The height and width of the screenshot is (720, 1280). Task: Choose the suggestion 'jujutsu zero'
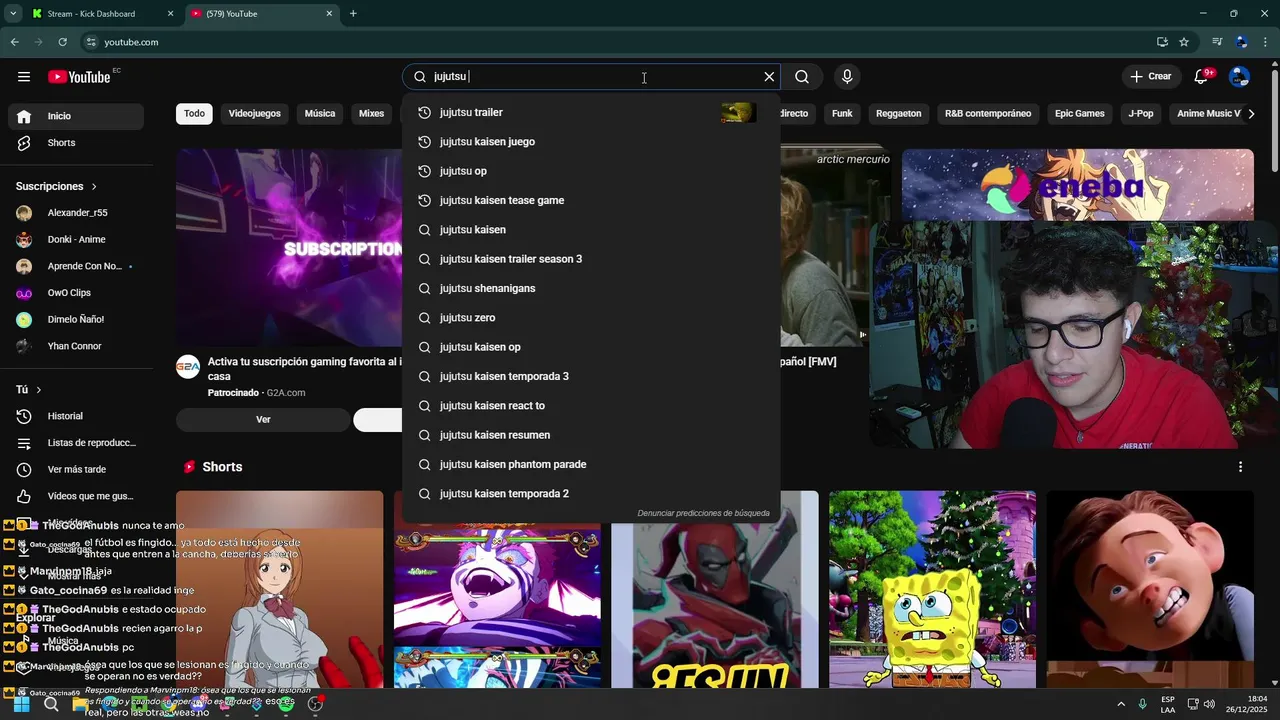click(591, 318)
